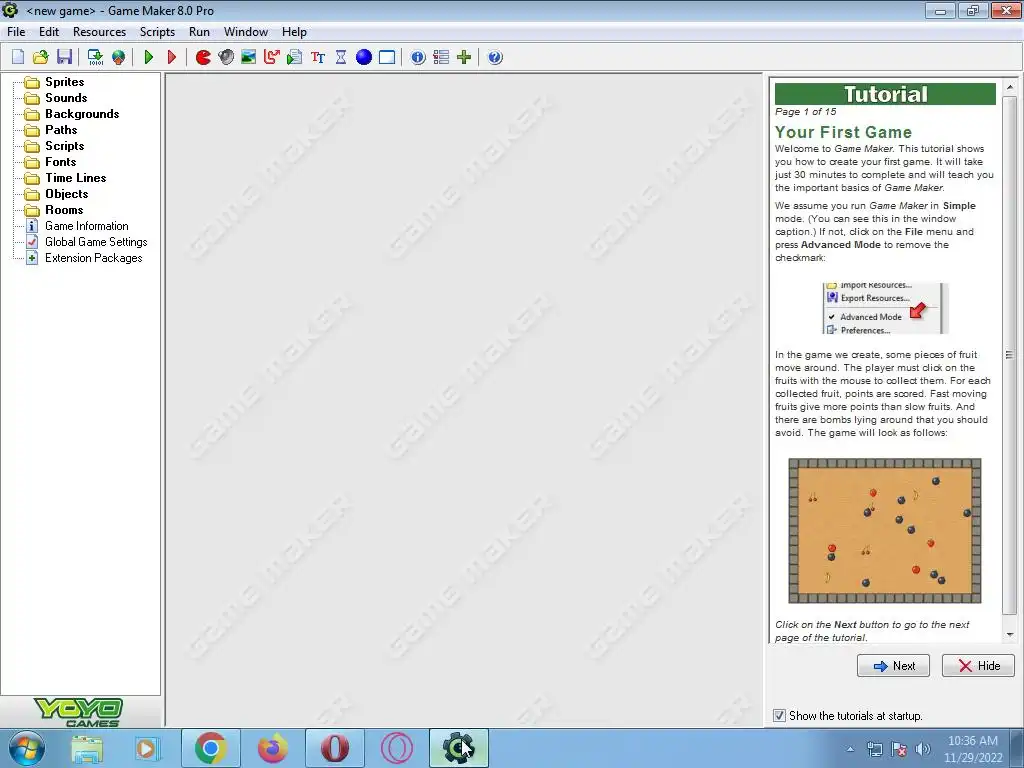Create a background with the picture icon
Screen dimensions: 1024x768
click(x=248, y=57)
